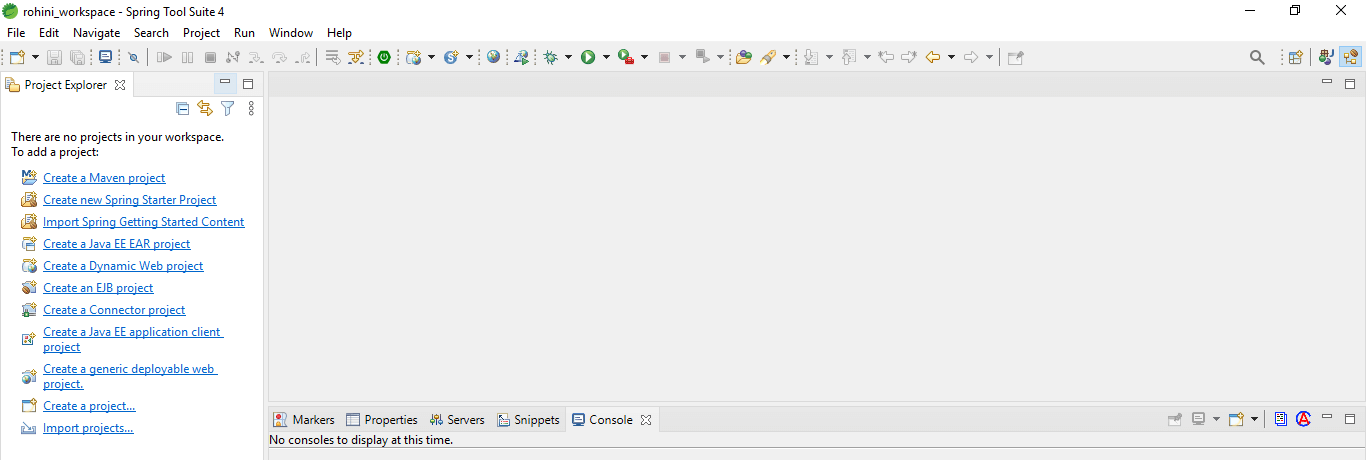1366x460 pixels.
Task: Click the Step Into icon
Action: (x=256, y=58)
